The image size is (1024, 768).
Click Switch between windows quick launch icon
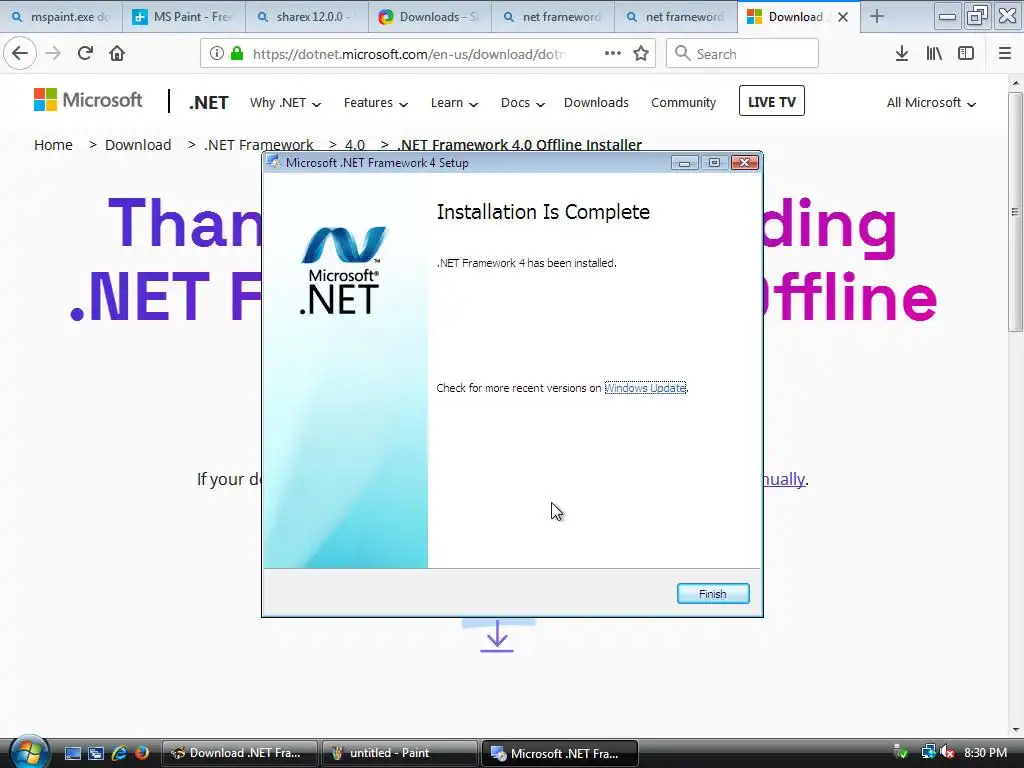96,754
